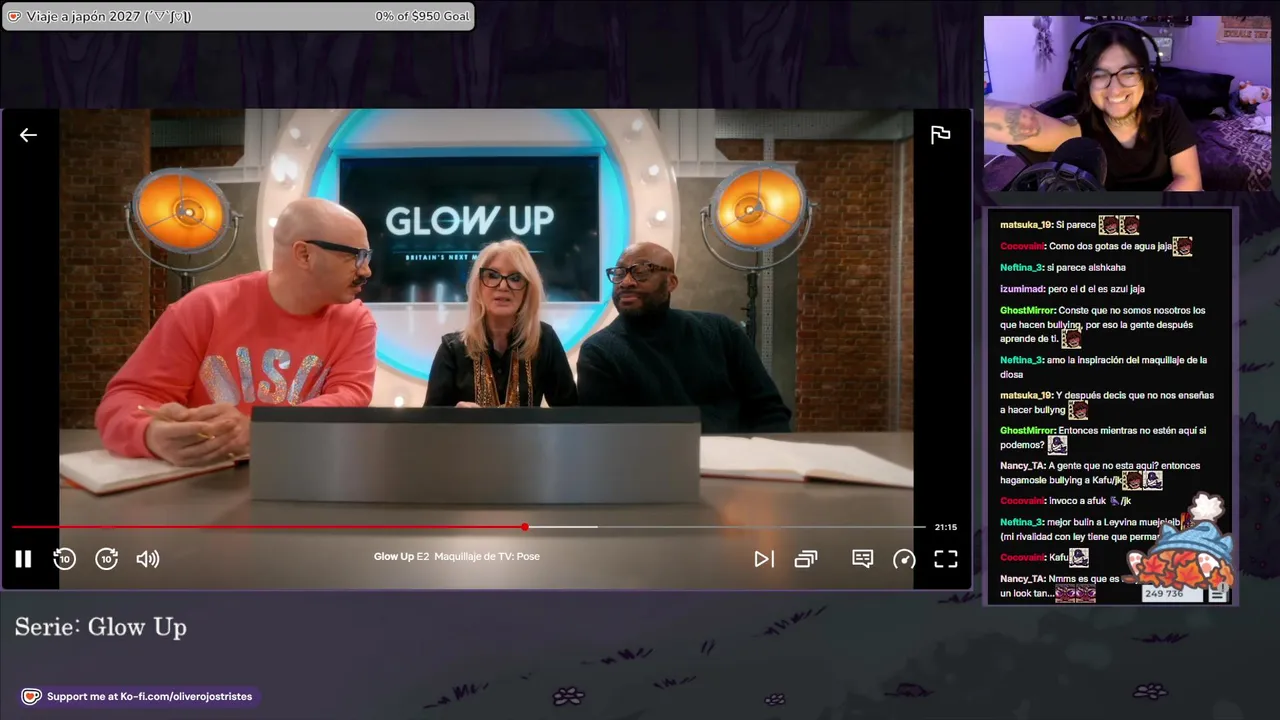Click Neftina_3's amo la inspiración message
The image size is (1280, 720).
click(1104, 367)
